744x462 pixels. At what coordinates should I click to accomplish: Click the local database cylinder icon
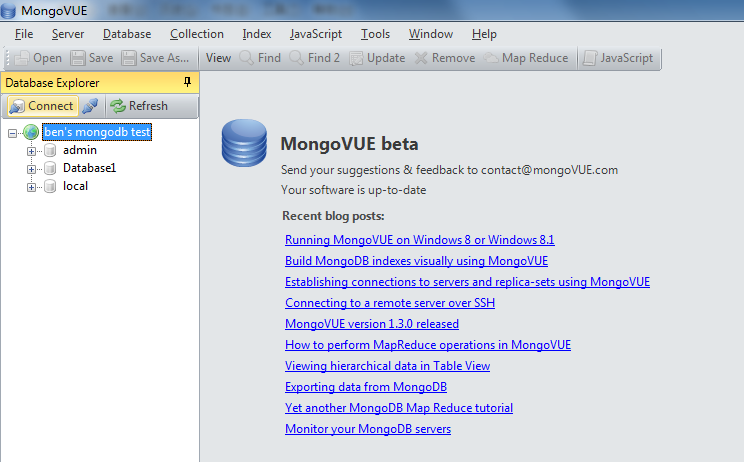pos(50,186)
